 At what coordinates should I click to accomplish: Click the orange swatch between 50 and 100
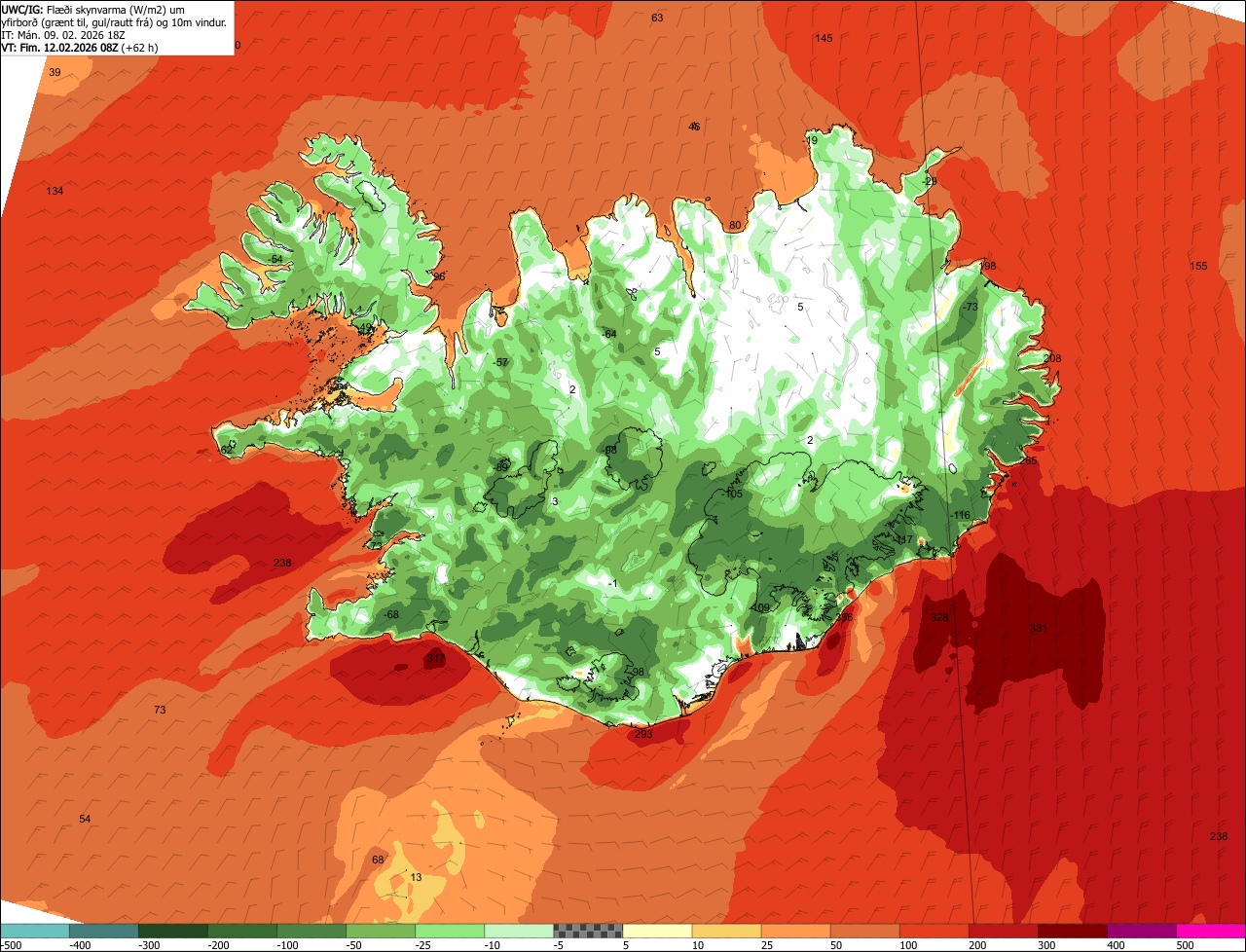pyautogui.click(x=864, y=931)
